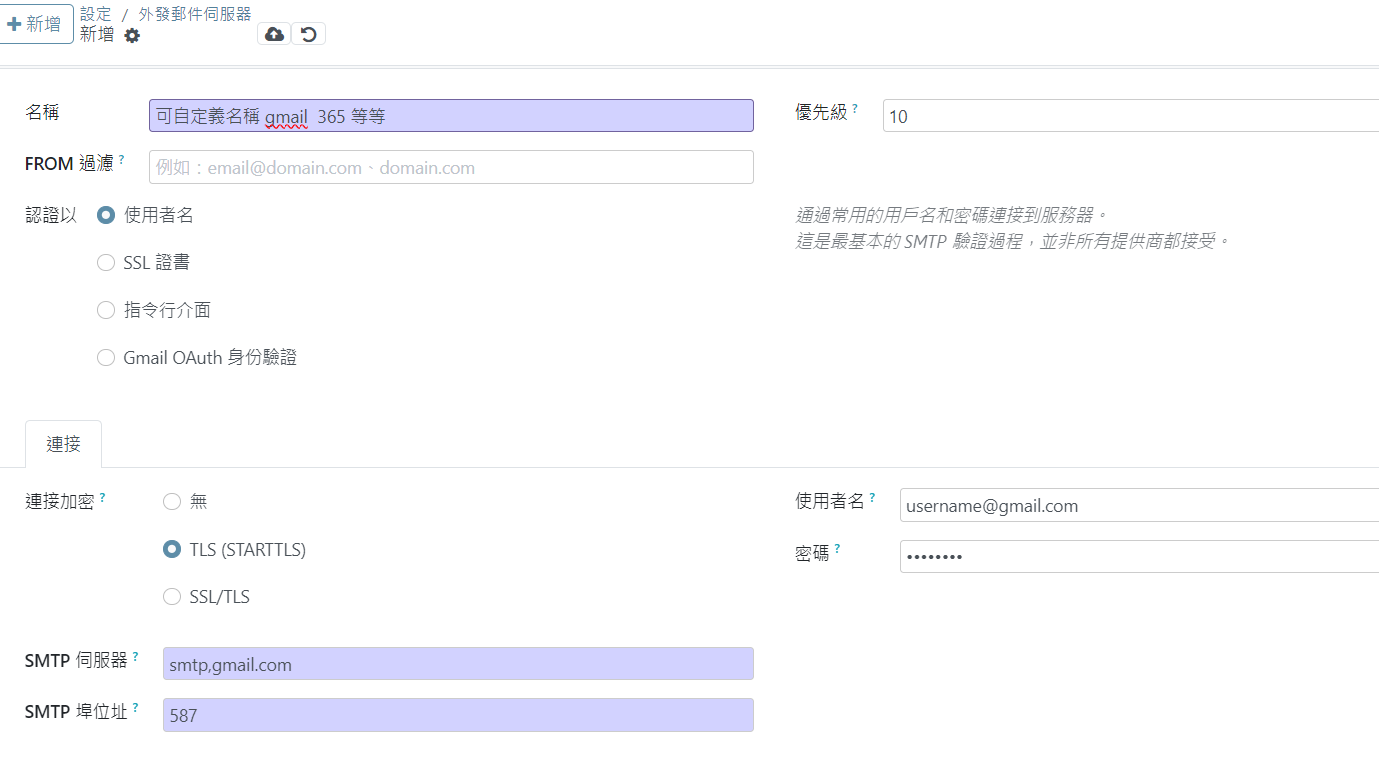The height and width of the screenshot is (778, 1379).
Task: Click the 新增 create button
Action: coord(37,24)
